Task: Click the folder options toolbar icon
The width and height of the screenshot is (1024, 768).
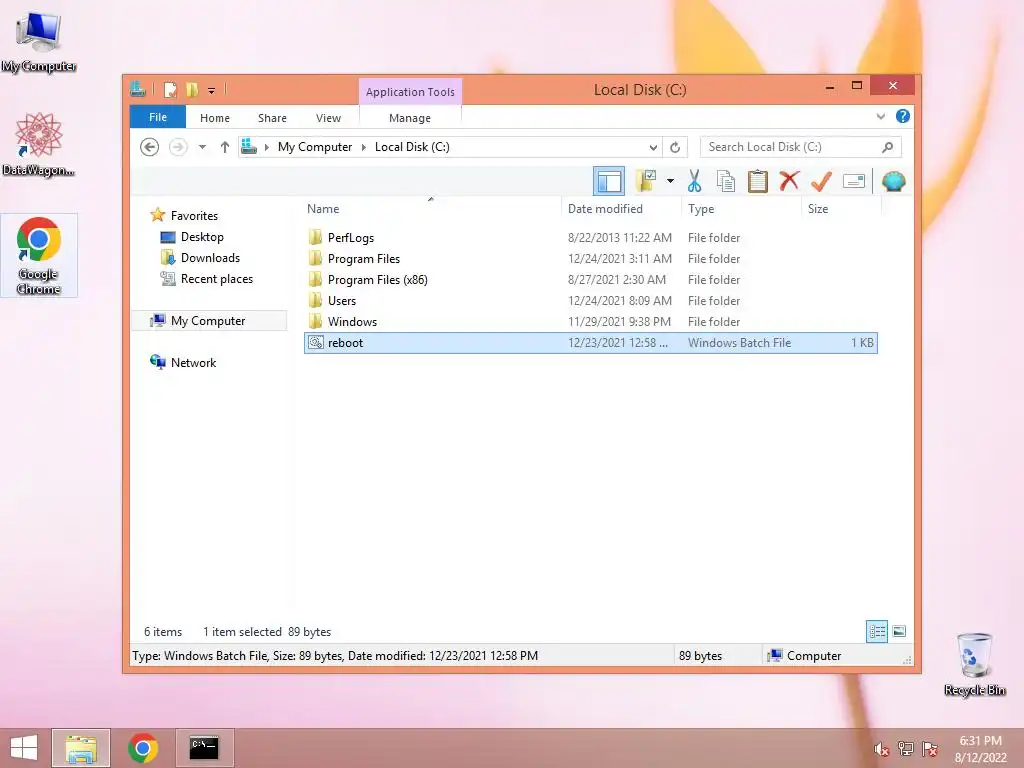Action: click(646, 181)
